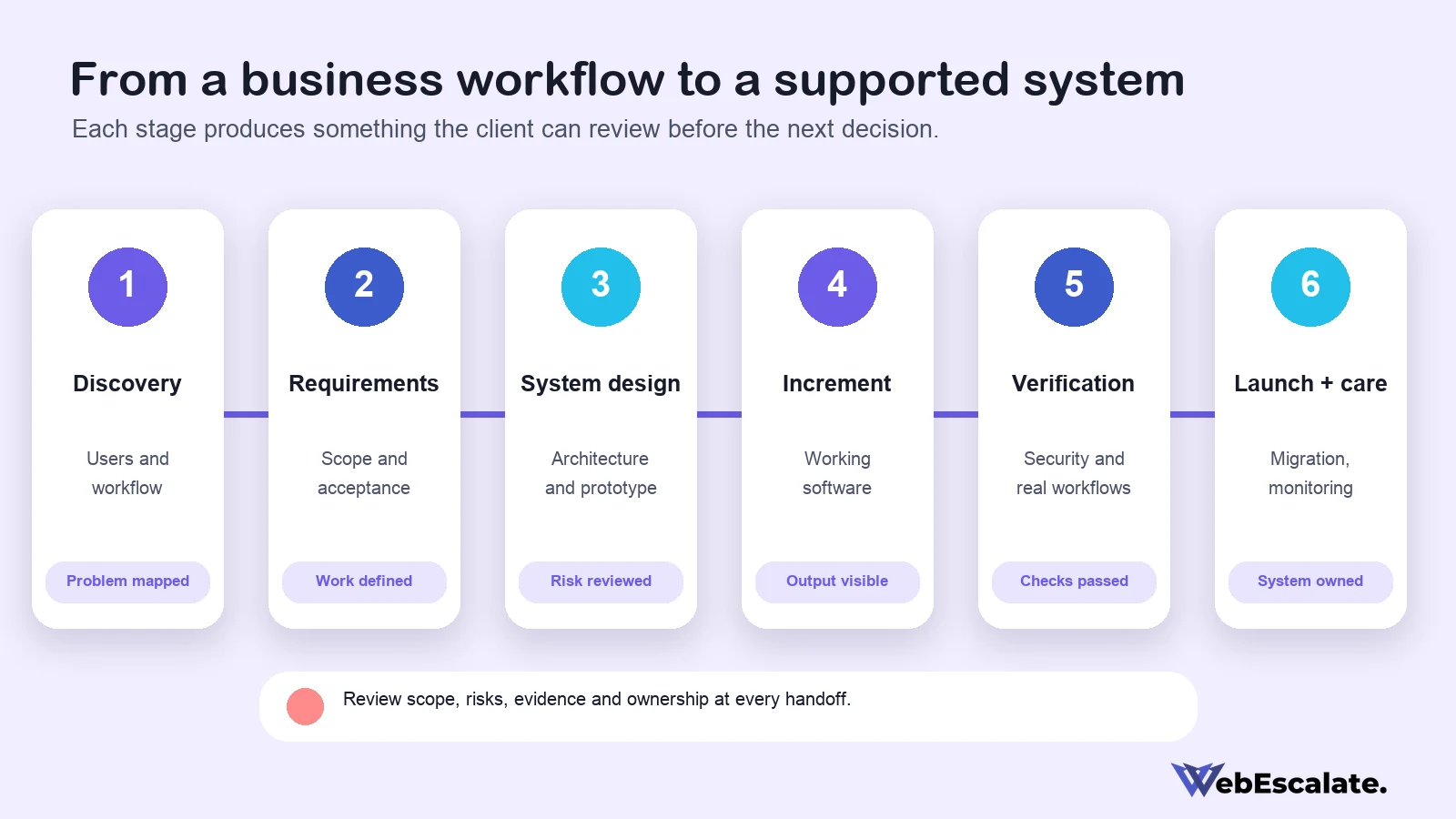Screen dimensions: 1456x819
Task: Click the WebEscalate logo
Action: pyautogui.click(x=1279, y=781)
